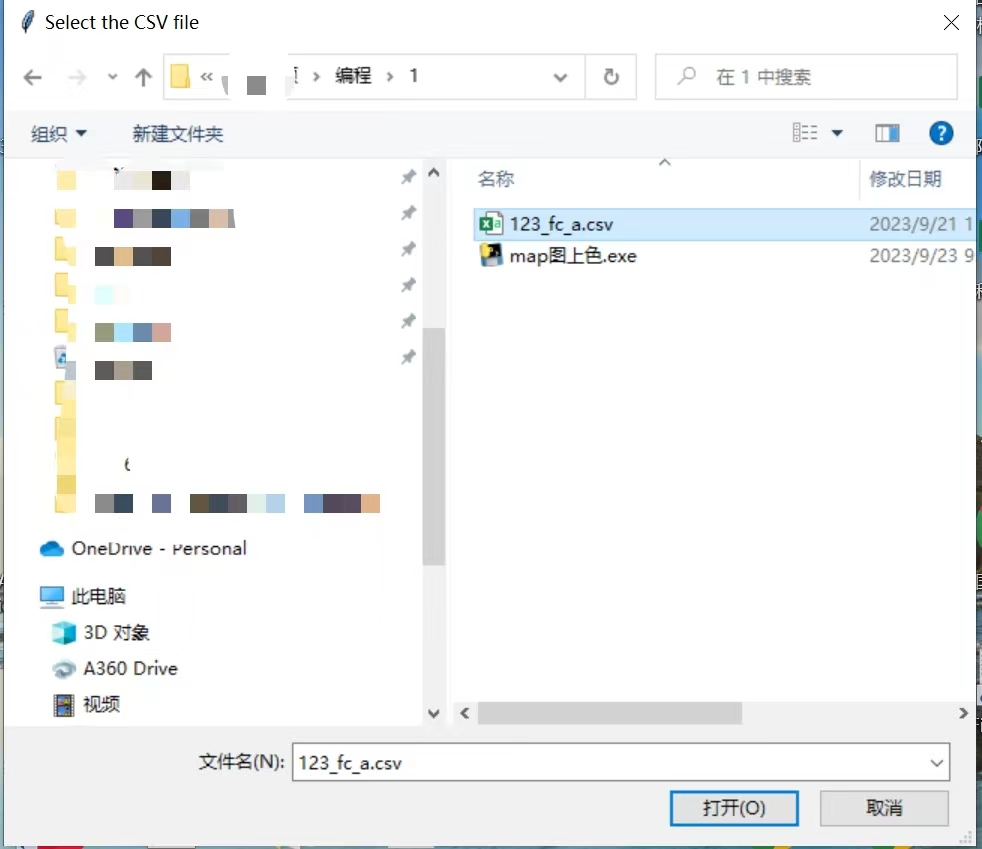Select OneDrive - Personal in the sidebar
This screenshot has width=982, height=849.
tap(157, 548)
